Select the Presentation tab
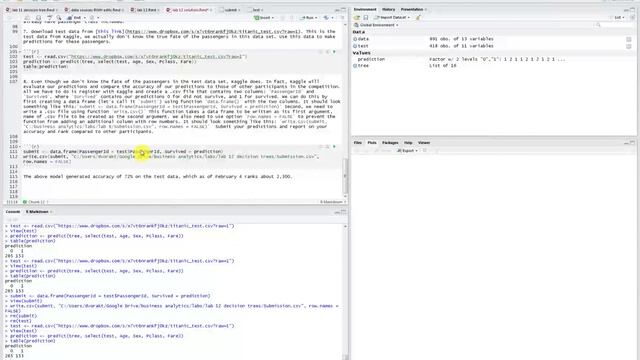The width and height of the screenshot is (640, 360). click(412, 9)
